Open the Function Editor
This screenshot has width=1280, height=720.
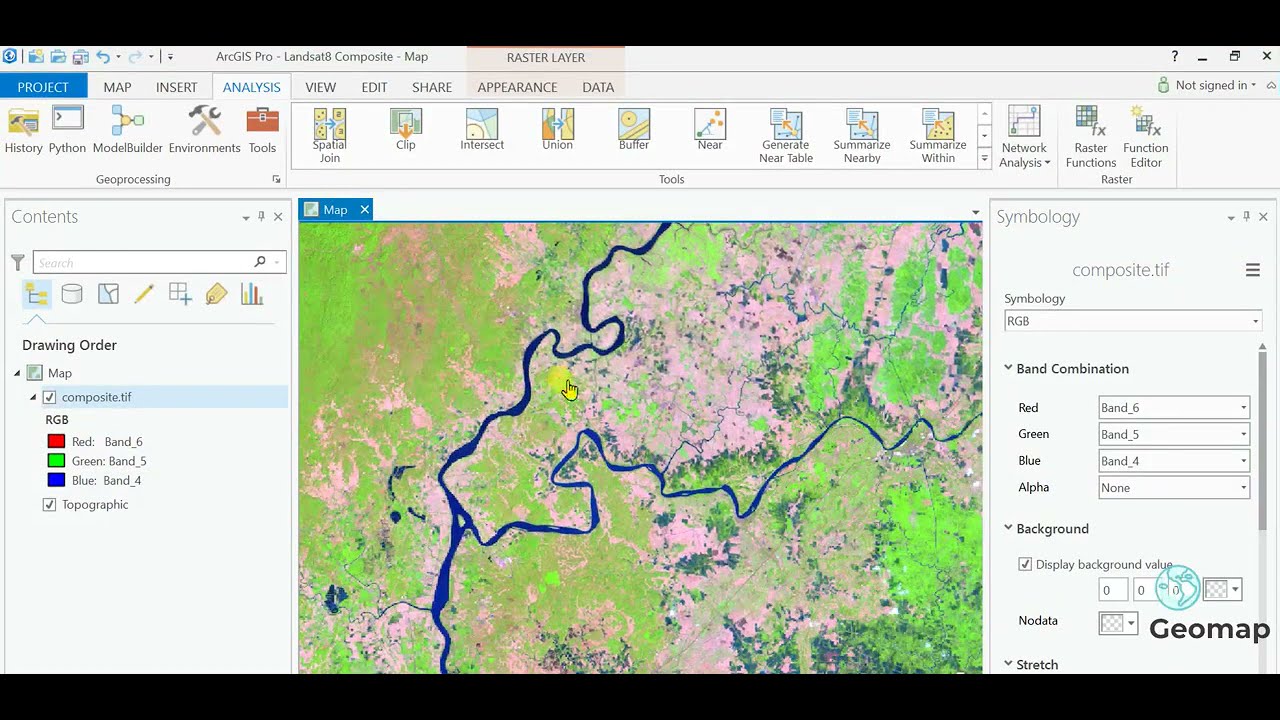(x=1145, y=137)
